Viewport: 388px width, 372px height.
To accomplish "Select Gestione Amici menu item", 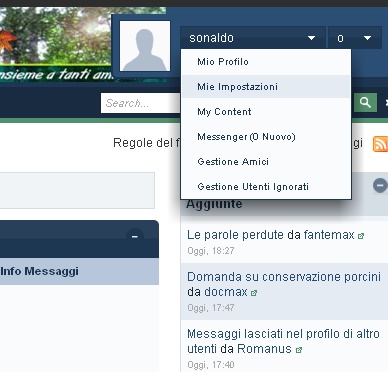I will point(233,162).
